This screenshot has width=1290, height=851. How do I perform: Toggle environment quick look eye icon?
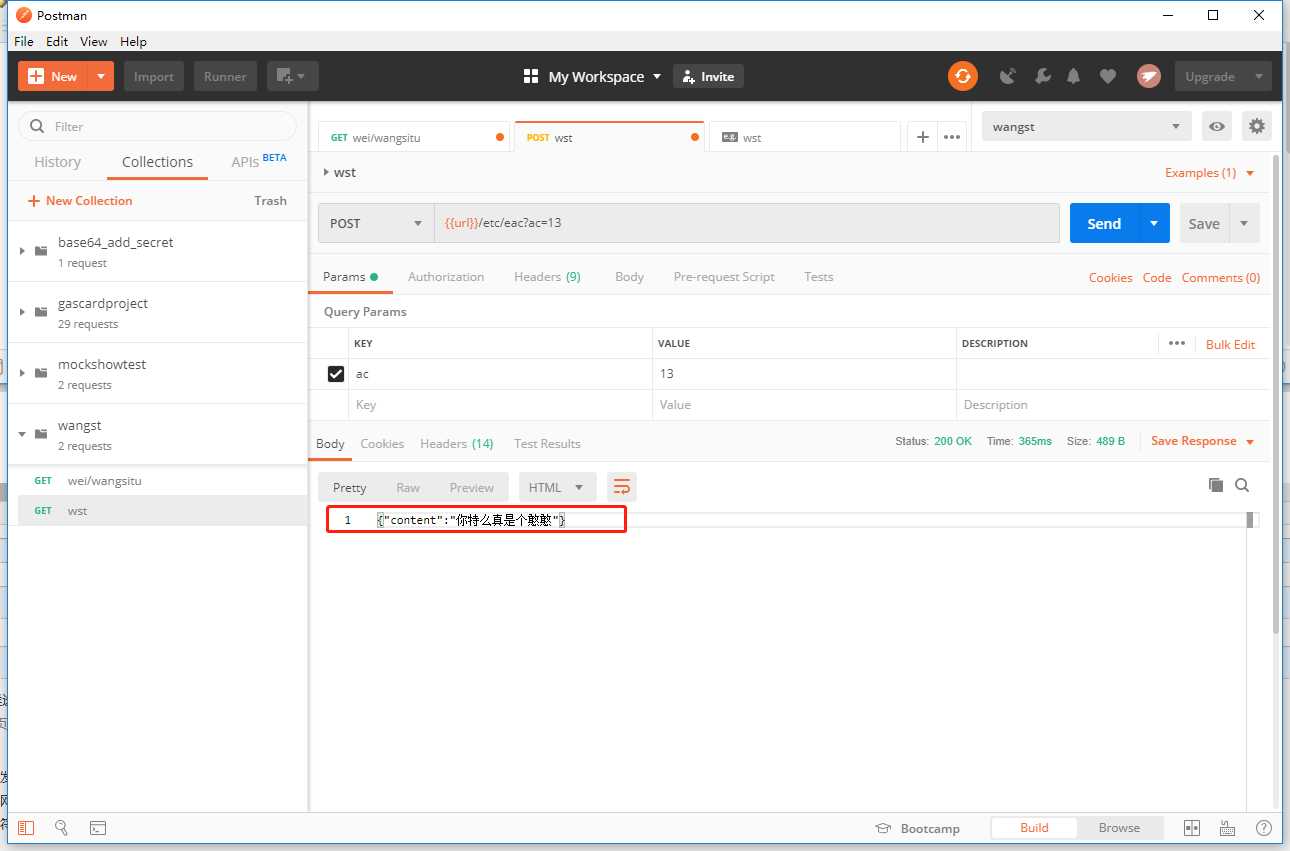point(1217,126)
